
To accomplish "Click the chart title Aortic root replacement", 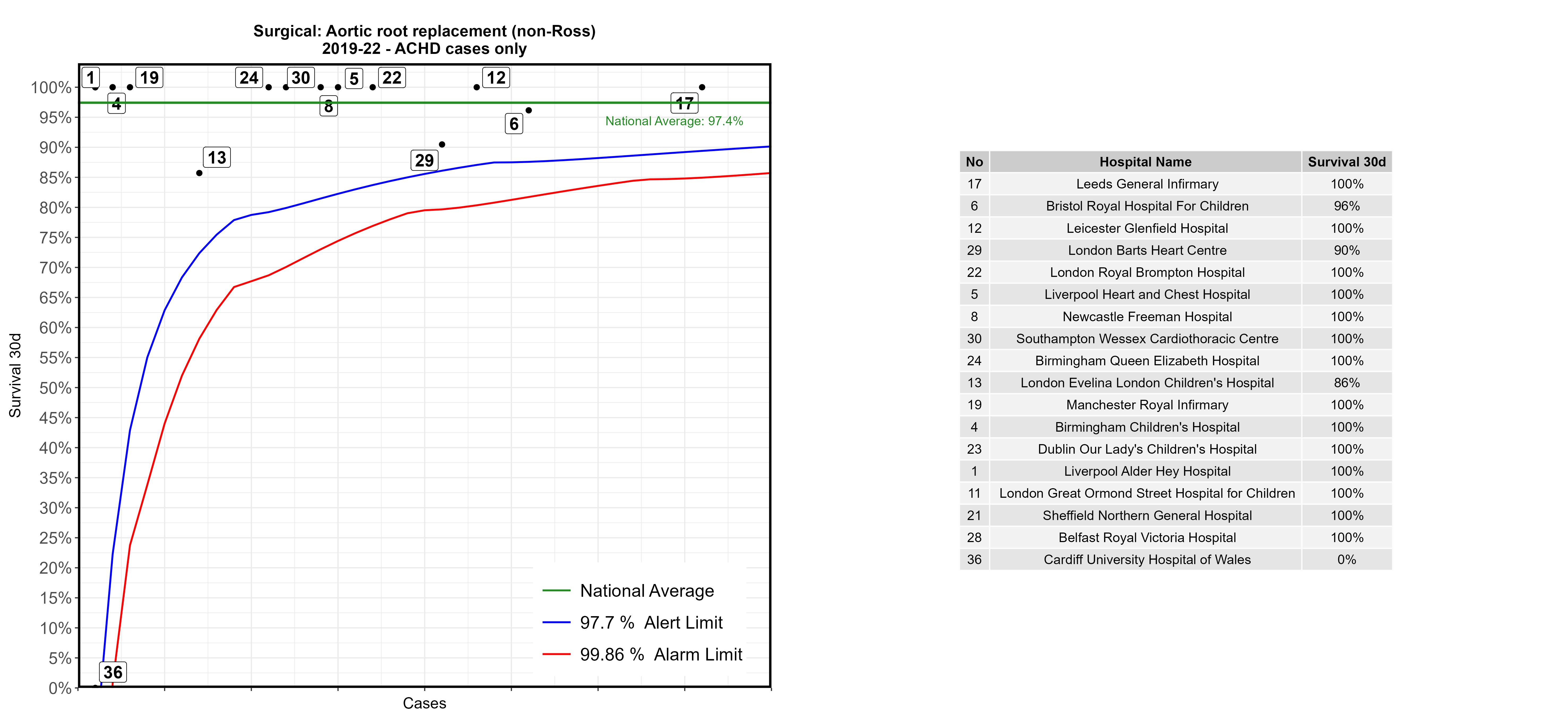I will pyautogui.click(x=424, y=31).
